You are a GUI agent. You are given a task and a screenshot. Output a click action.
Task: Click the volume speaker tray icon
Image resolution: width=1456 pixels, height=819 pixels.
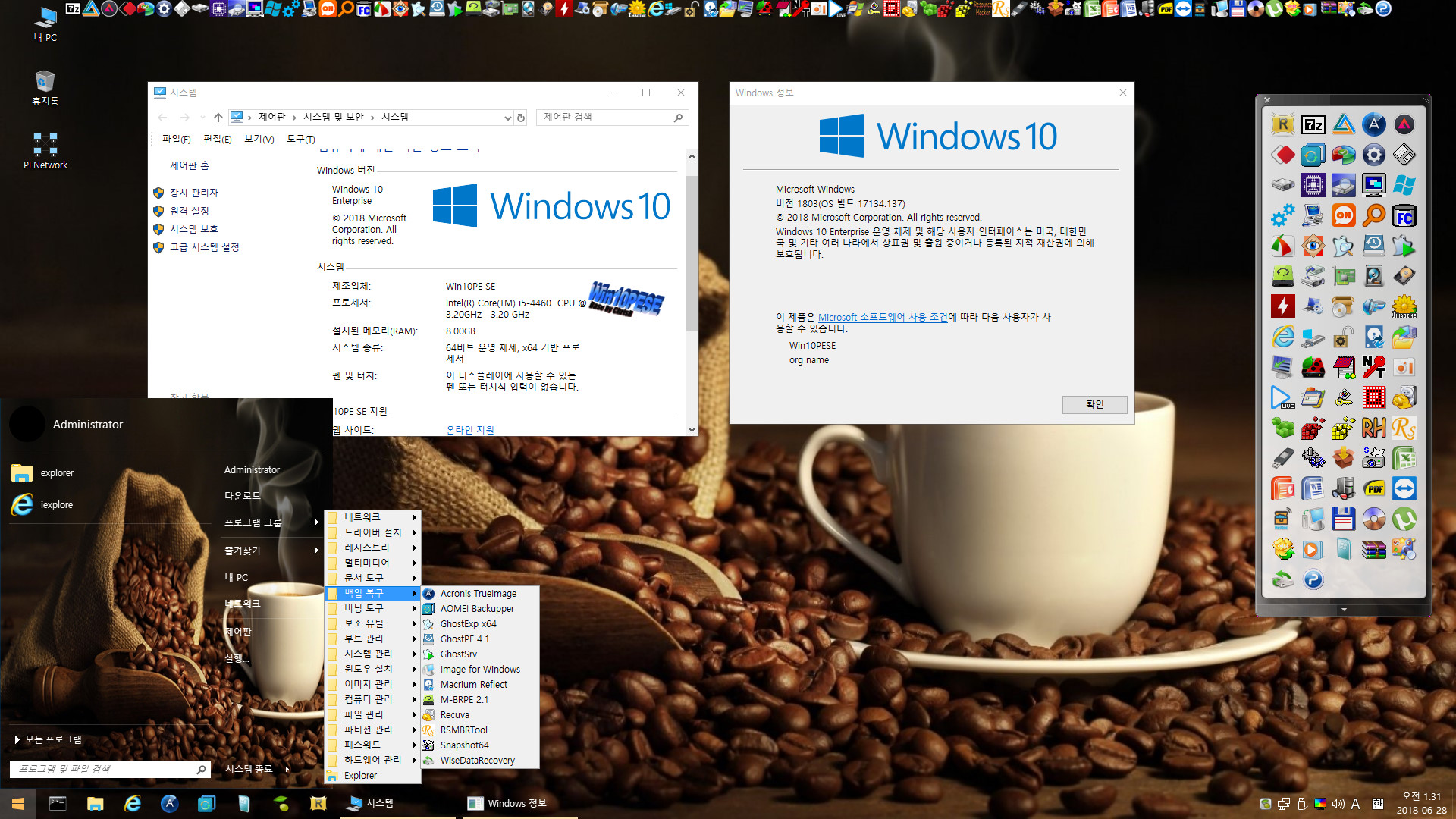click(1338, 804)
